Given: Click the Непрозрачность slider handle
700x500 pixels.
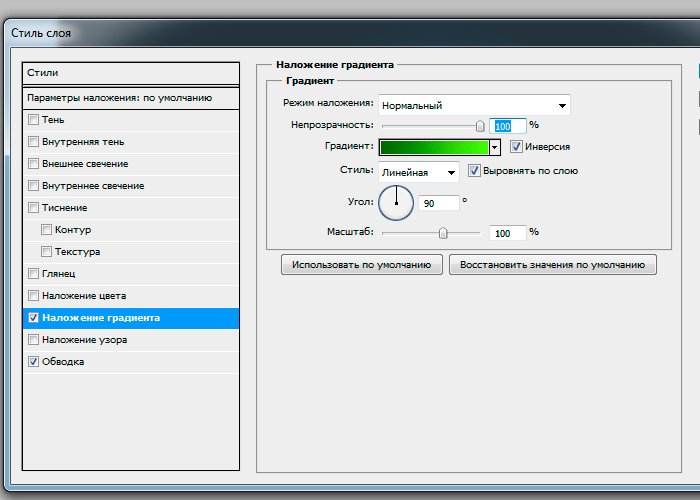Looking at the screenshot, I should [x=480, y=126].
